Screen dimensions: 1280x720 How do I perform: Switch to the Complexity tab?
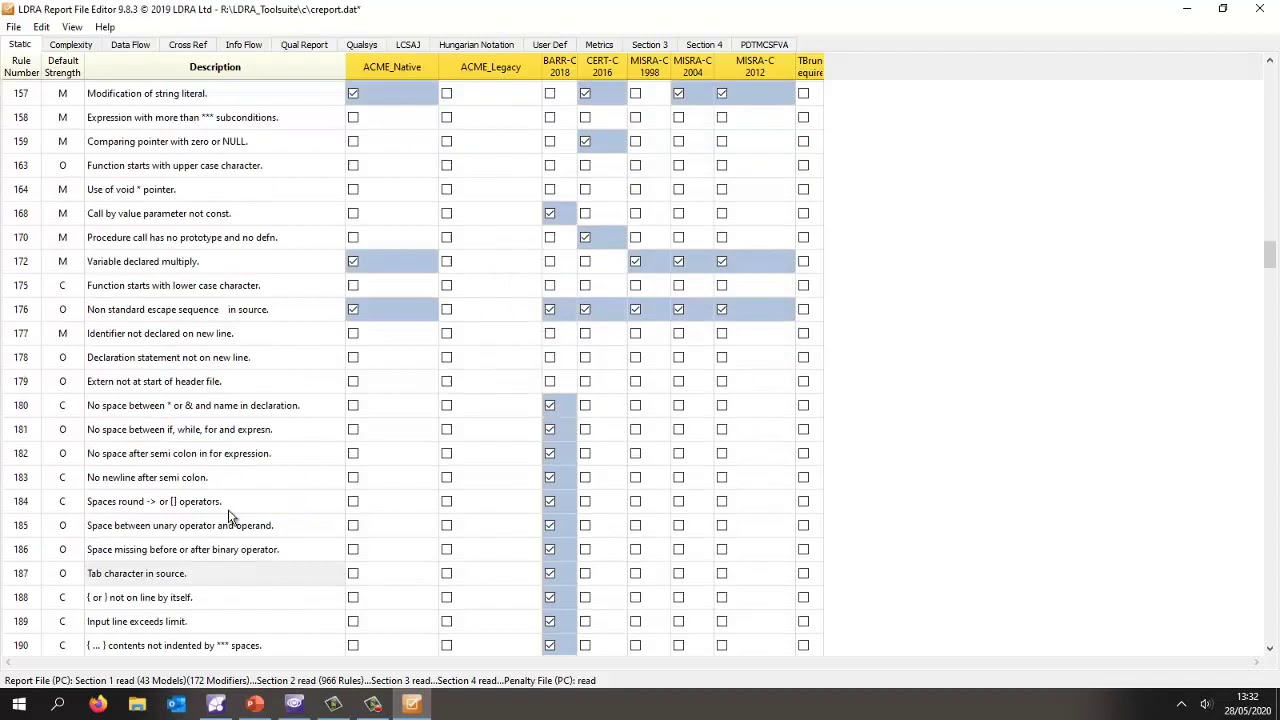coord(71,45)
